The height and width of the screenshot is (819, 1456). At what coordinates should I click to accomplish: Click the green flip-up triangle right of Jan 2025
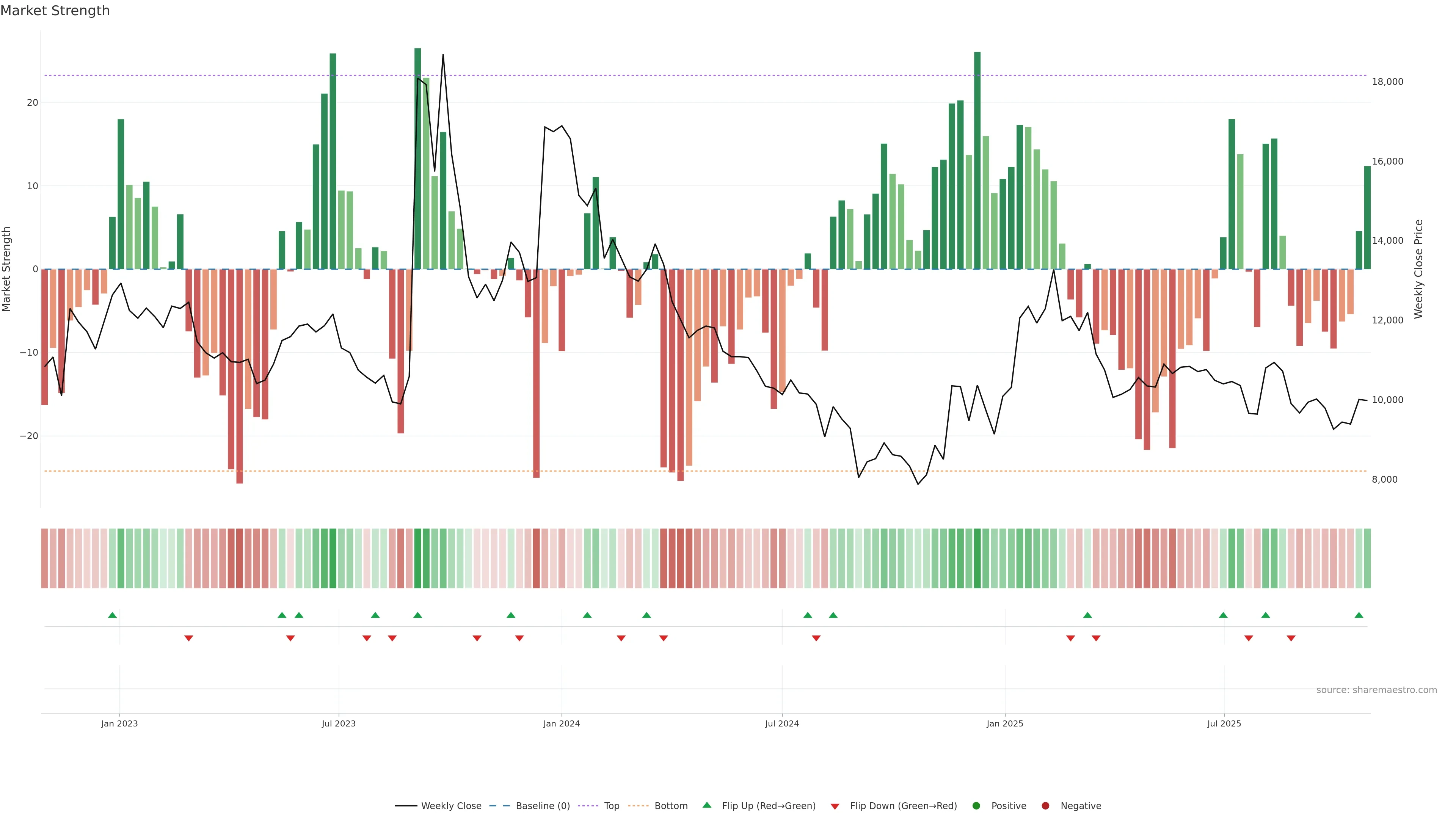(x=1087, y=615)
